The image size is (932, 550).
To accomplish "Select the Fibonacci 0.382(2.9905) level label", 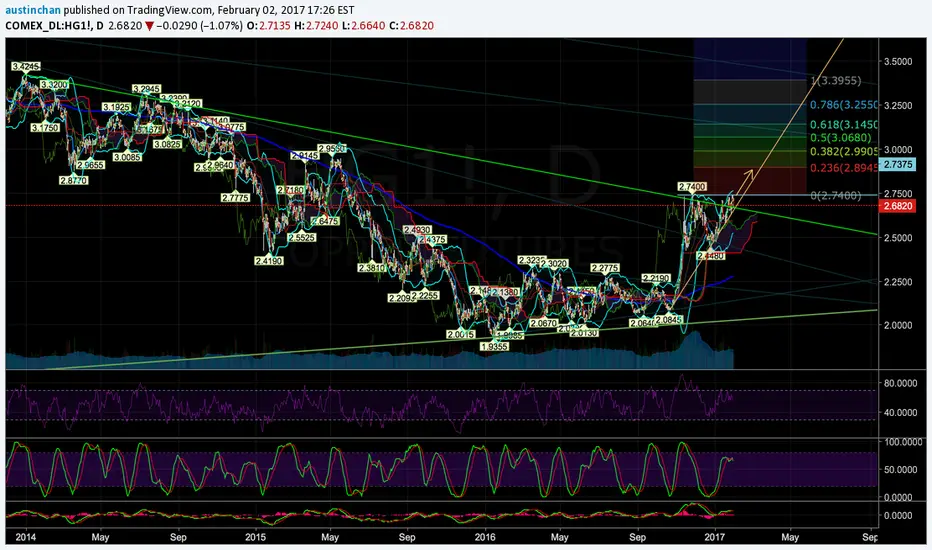I will tap(843, 152).
